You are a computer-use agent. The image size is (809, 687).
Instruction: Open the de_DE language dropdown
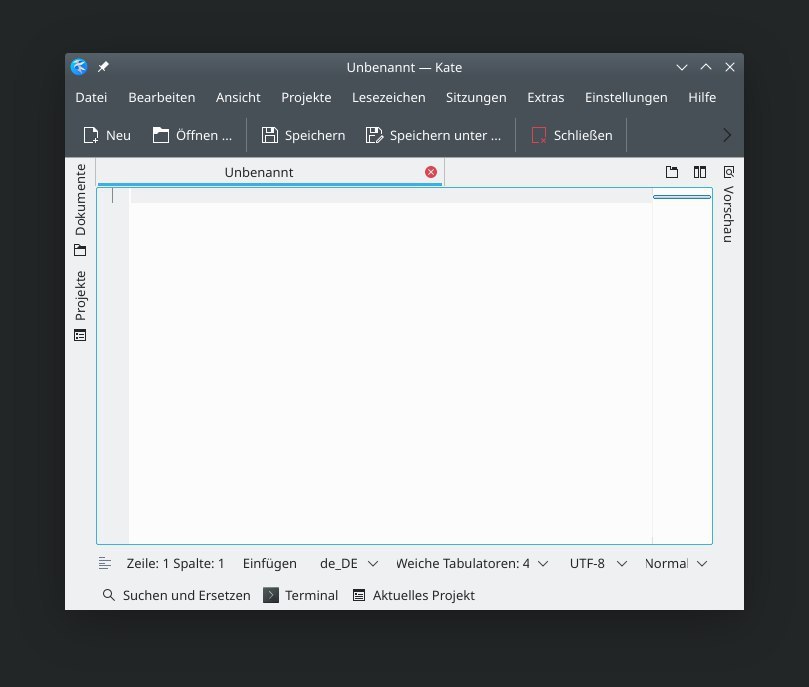coord(349,563)
